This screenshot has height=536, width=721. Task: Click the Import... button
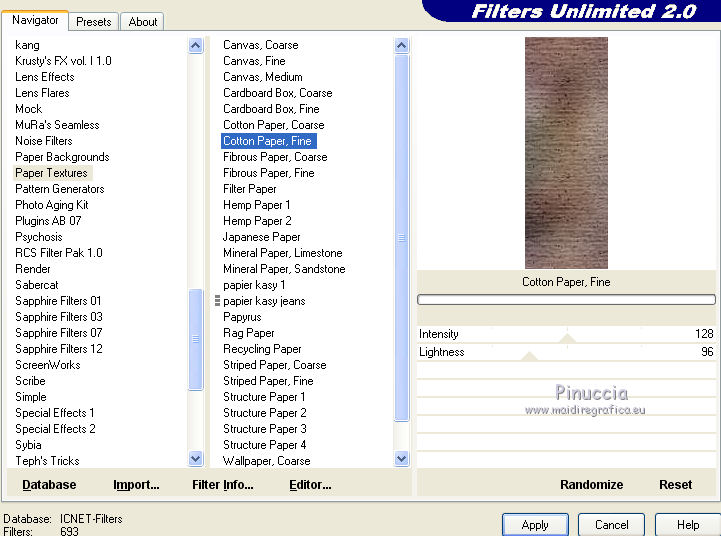(136, 485)
